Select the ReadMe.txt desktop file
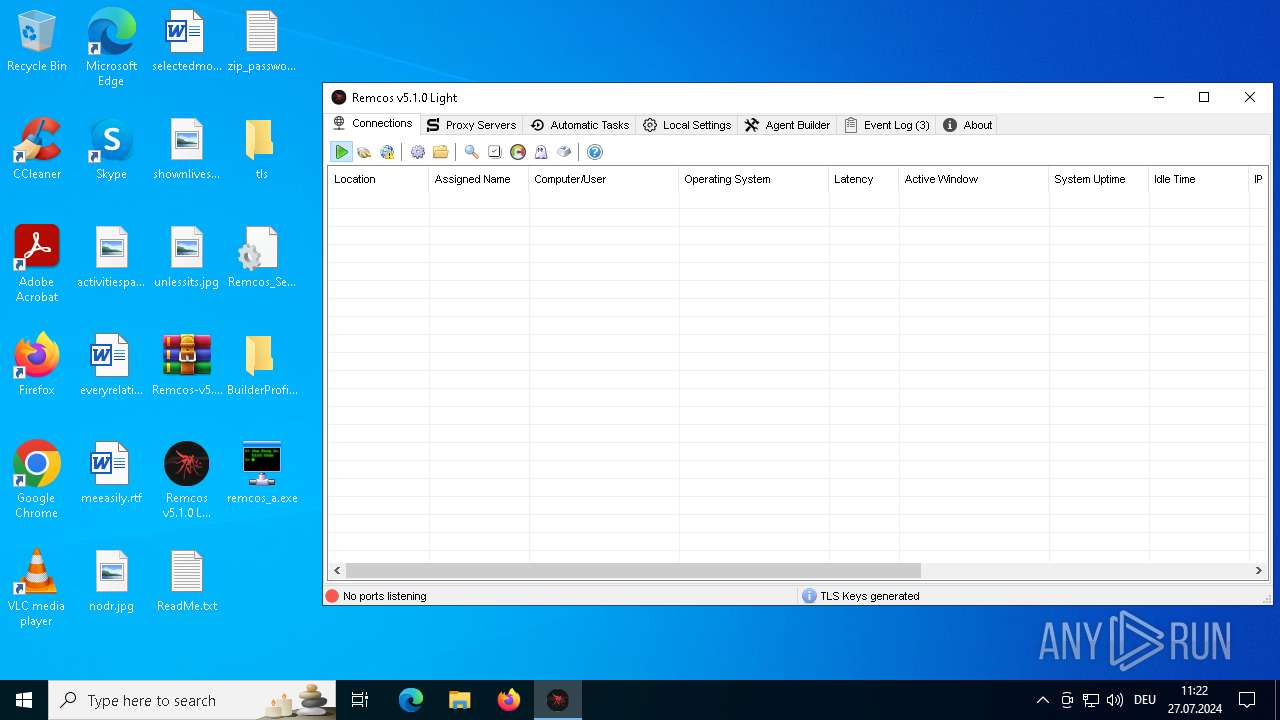The width and height of the screenshot is (1280, 720). 187,581
